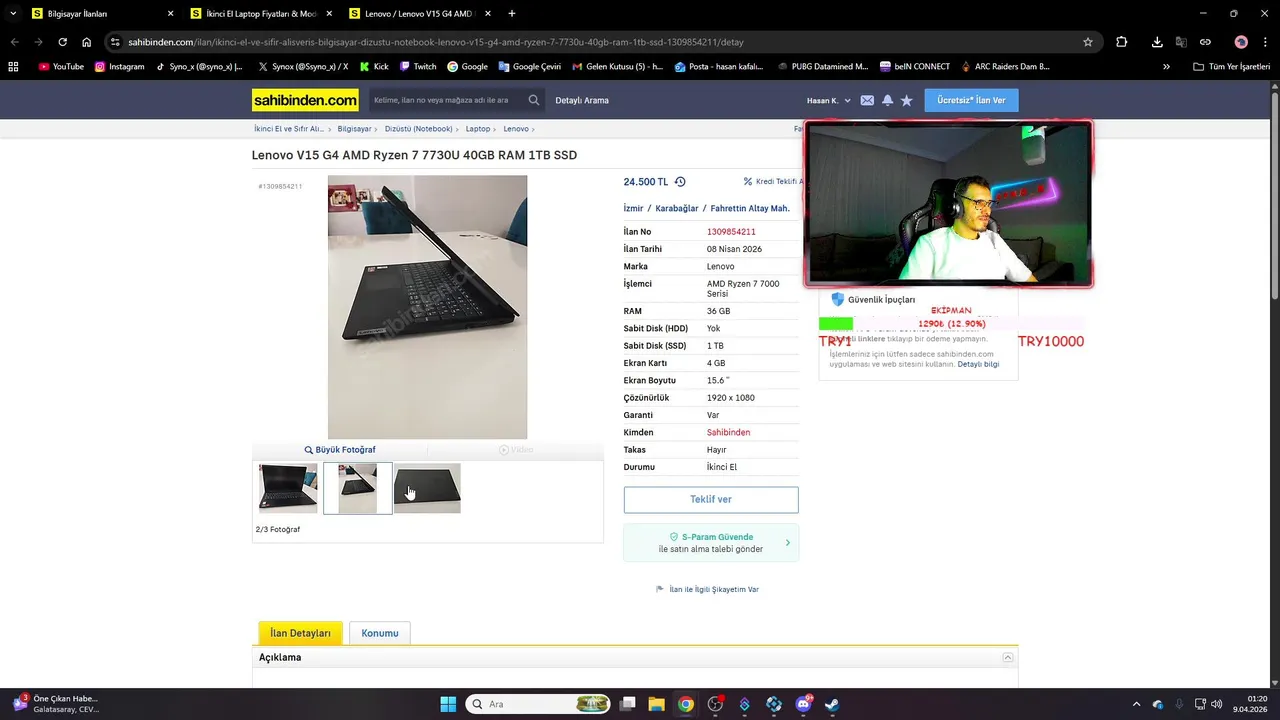This screenshot has width=1280, height=720.
Task: Go back to the previous page
Action: (14, 42)
